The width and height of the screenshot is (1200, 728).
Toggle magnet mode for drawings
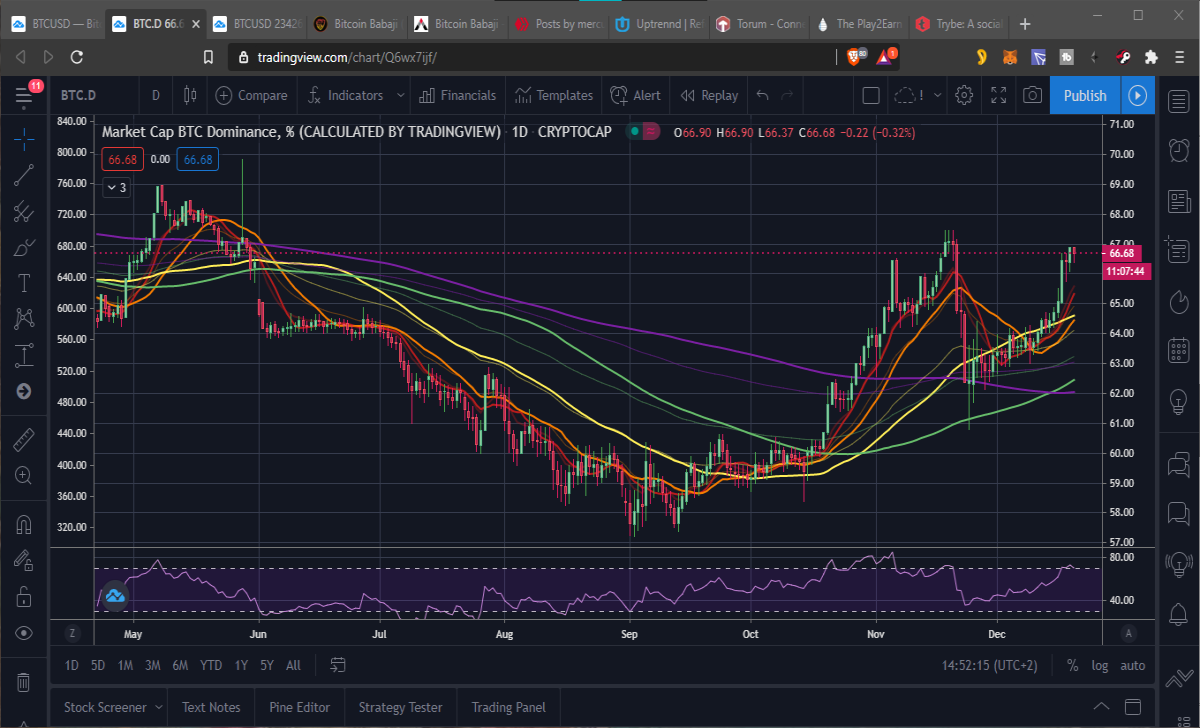coord(24,524)
